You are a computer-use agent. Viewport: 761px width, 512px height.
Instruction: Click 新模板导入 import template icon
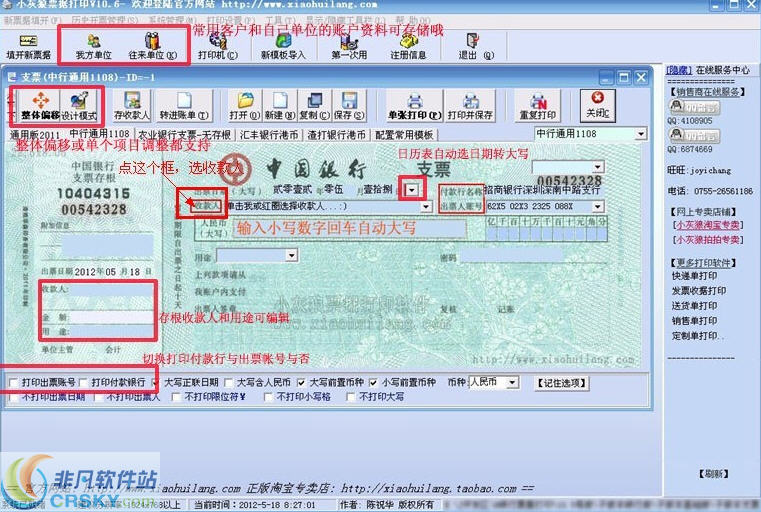(283, 47)
